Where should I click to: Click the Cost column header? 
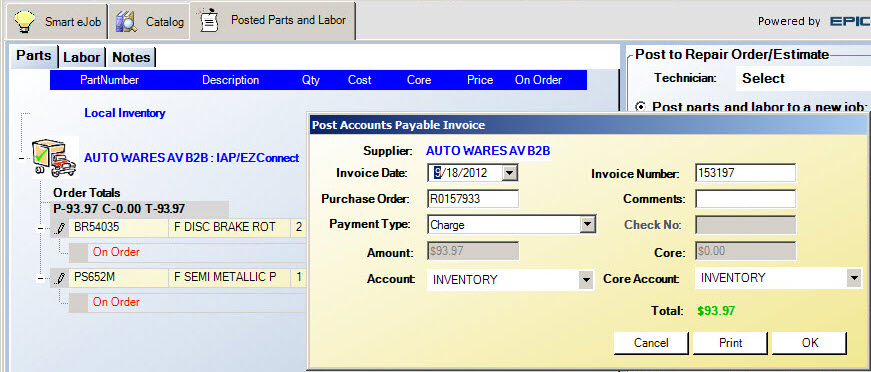click(359, 80)
